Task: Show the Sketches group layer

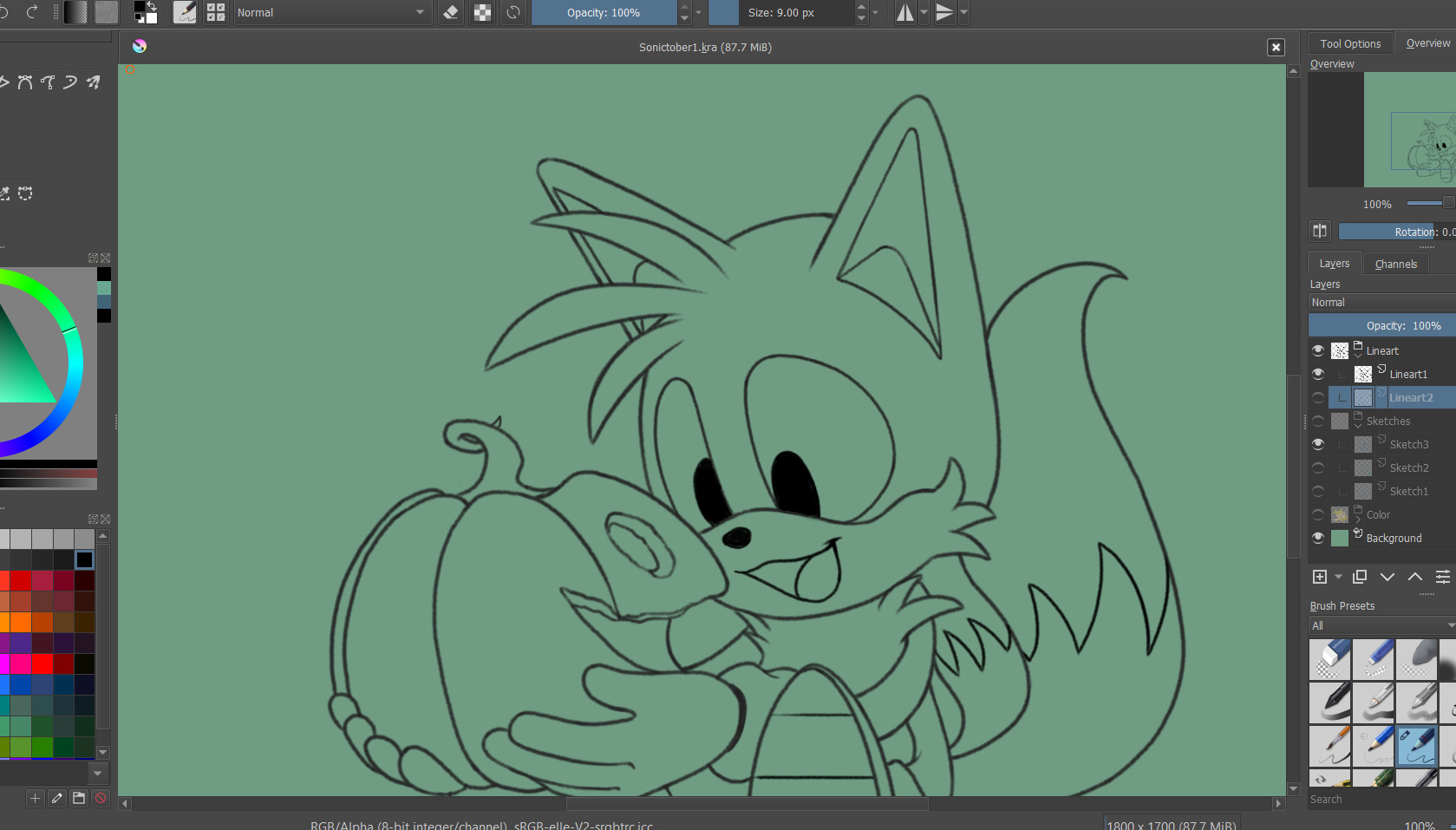Action: (x=1318, y=421)
